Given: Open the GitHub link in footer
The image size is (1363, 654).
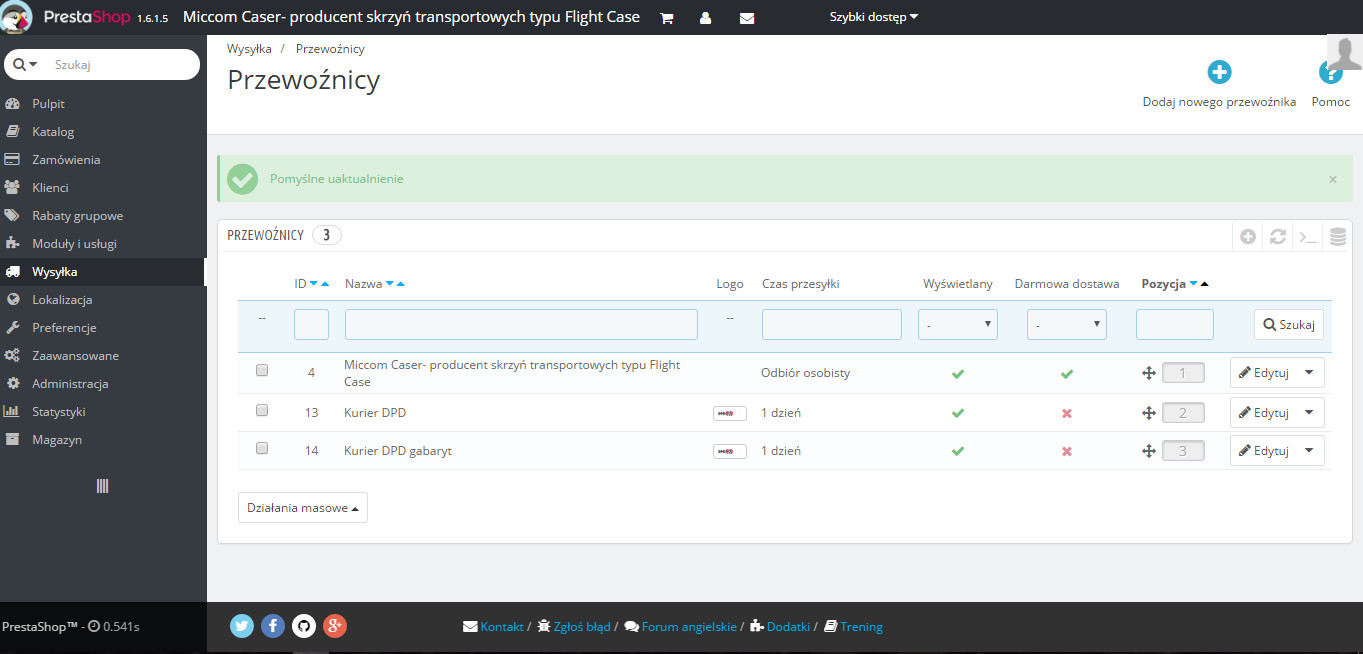Looking at the screenshot, I should pyautogui.click(x=304, y=626).
